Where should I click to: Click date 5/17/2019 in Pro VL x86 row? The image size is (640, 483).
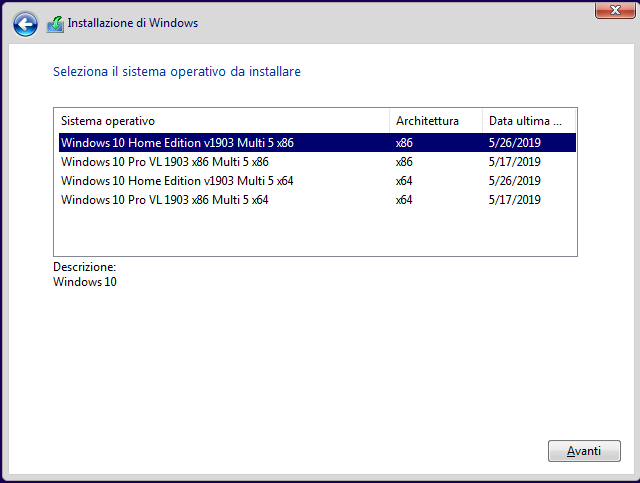[515, 162]
